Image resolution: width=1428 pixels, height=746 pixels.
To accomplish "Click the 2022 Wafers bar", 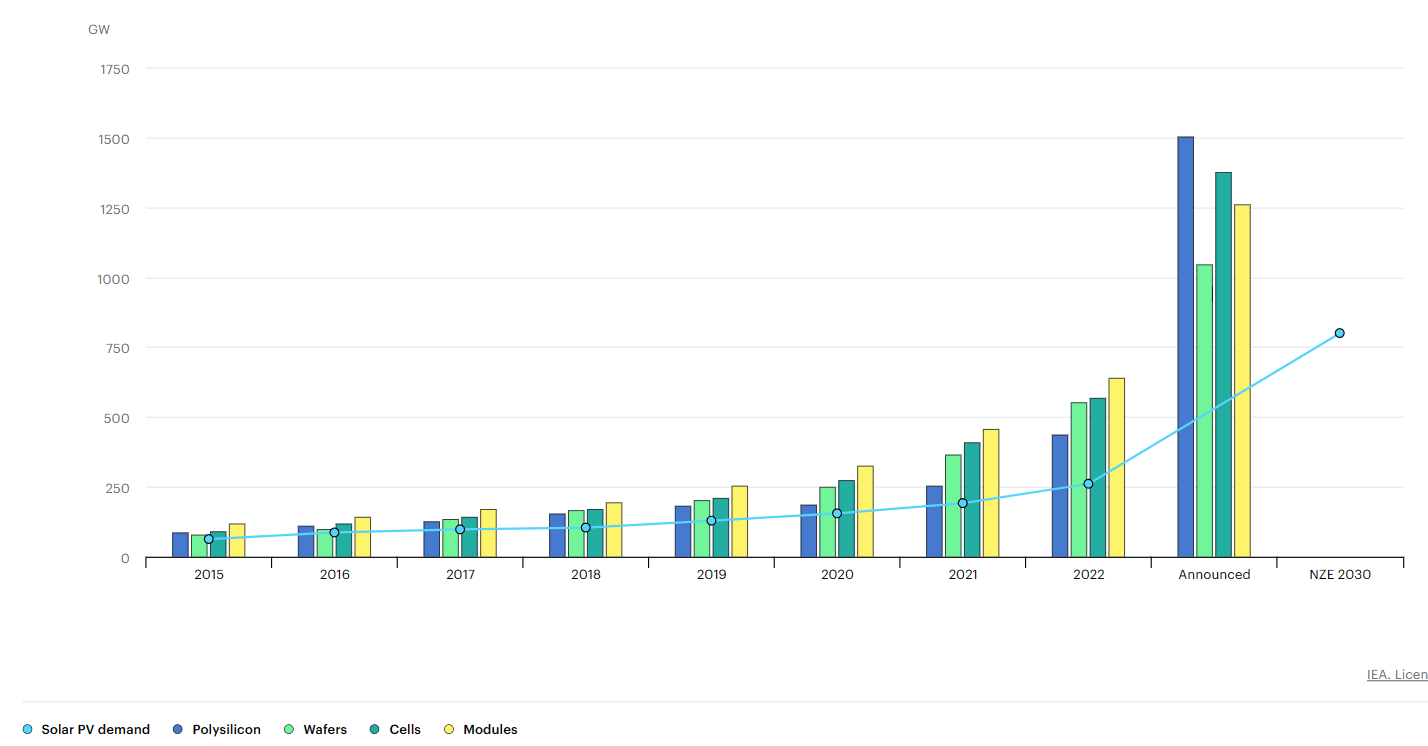I will pyautogui.click(x=1079, y=480).
